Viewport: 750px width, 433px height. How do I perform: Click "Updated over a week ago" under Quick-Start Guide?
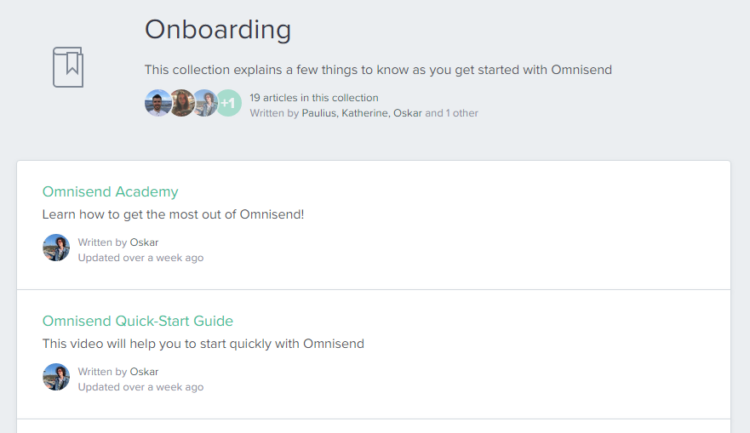[141, 387]
